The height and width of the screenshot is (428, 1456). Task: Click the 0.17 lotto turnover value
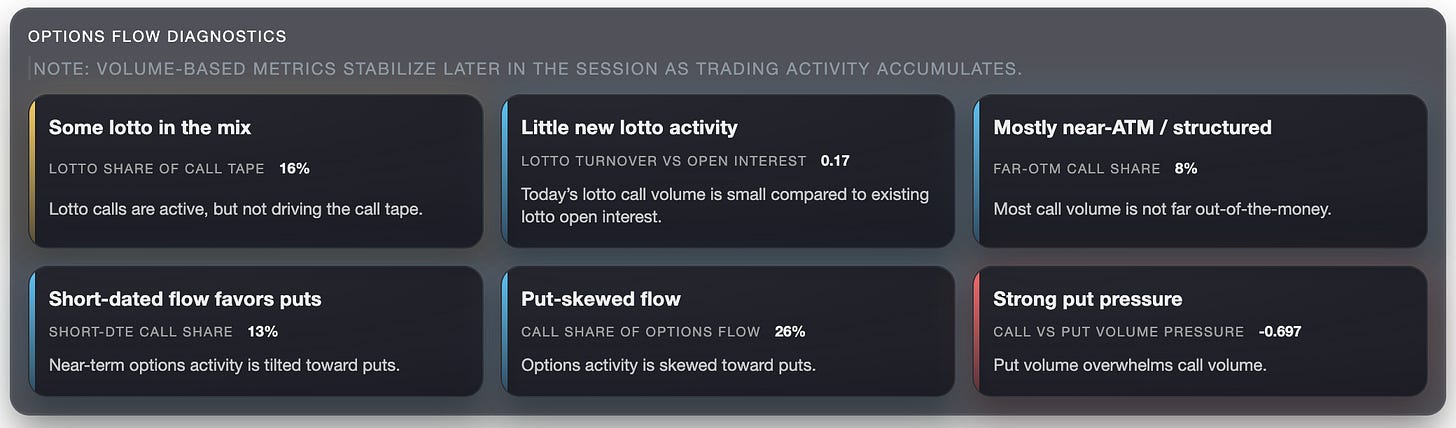(x=835, y=160)
